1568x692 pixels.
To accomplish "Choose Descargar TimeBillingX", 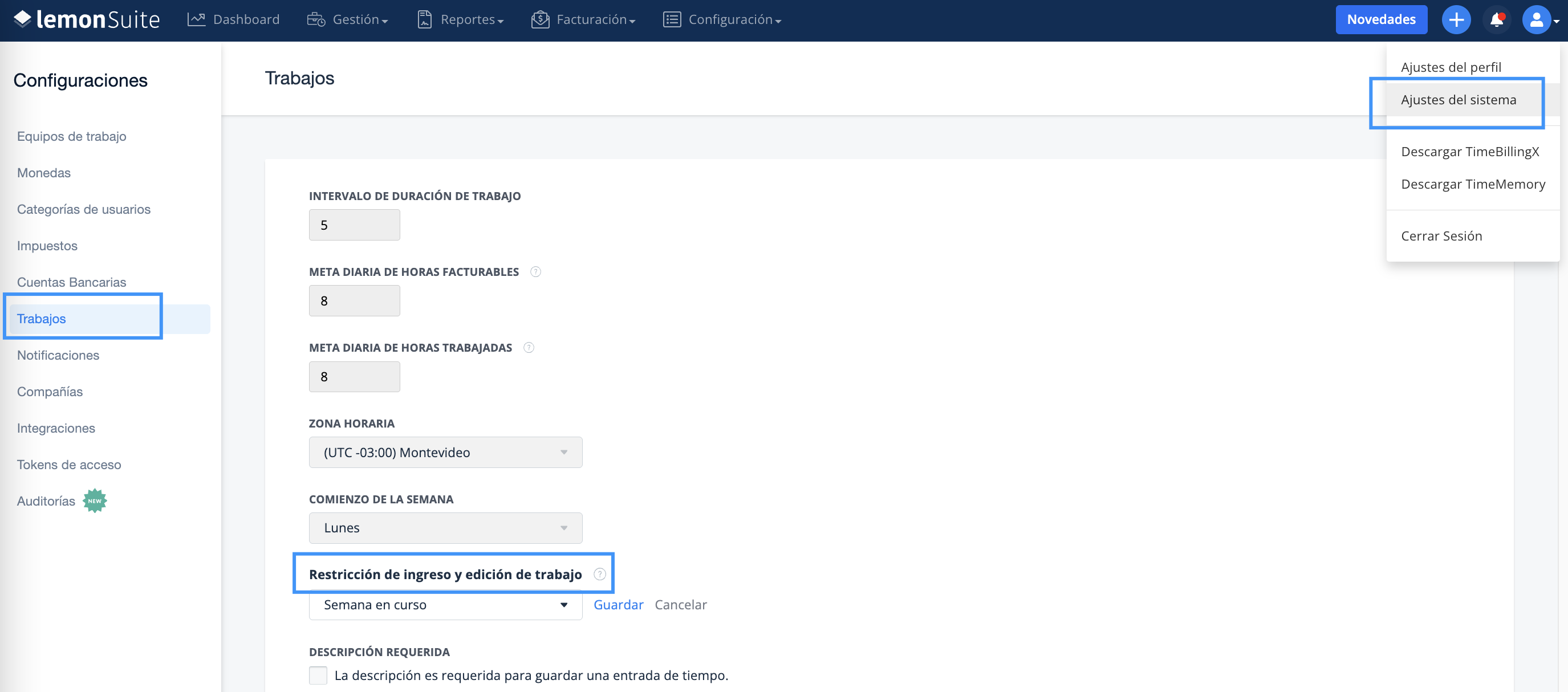I will [x=1469, y=152].
